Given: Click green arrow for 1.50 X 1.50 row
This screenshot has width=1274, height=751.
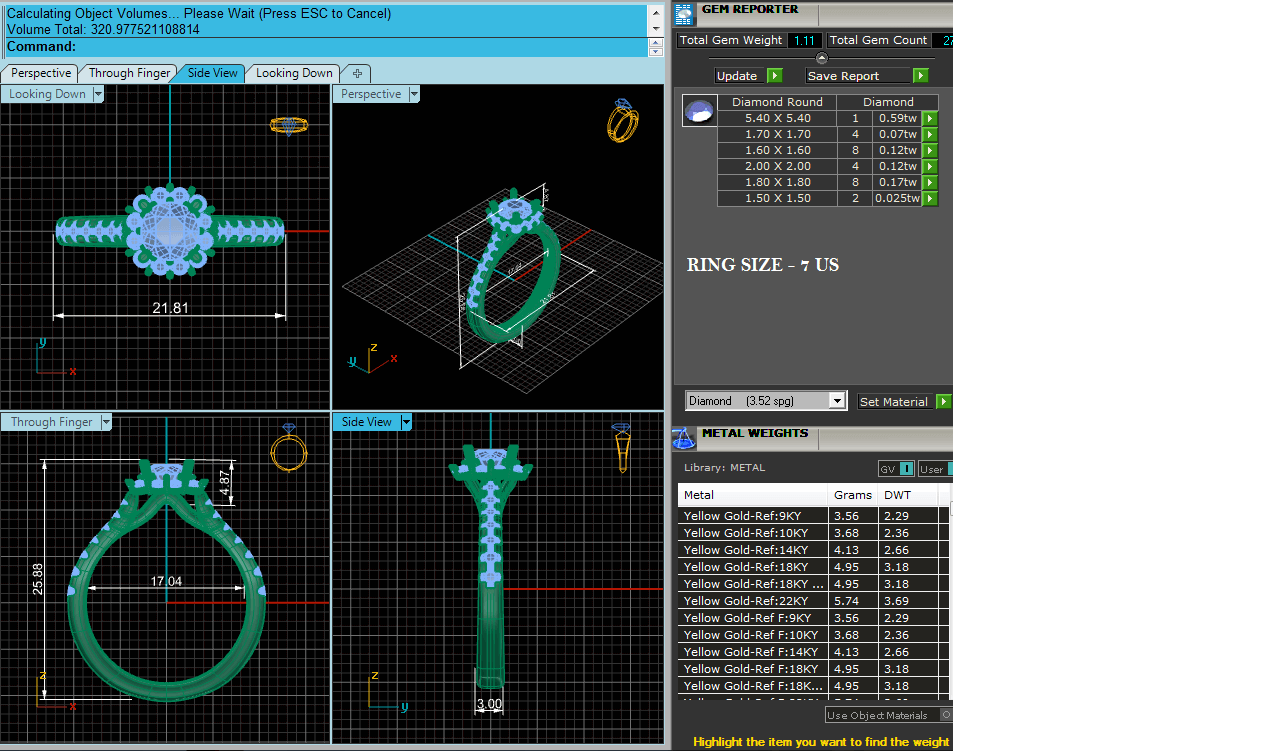Looking at the screenshot, I should (930, 198).
